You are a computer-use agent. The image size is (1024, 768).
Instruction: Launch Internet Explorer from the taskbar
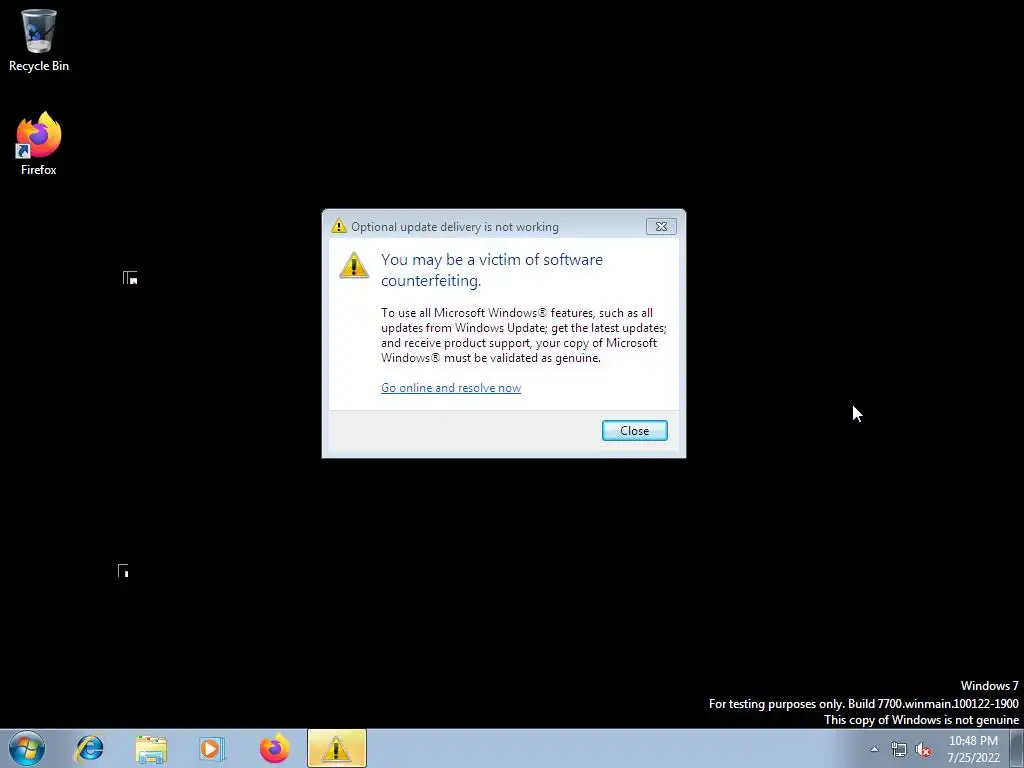coord(89,748)
